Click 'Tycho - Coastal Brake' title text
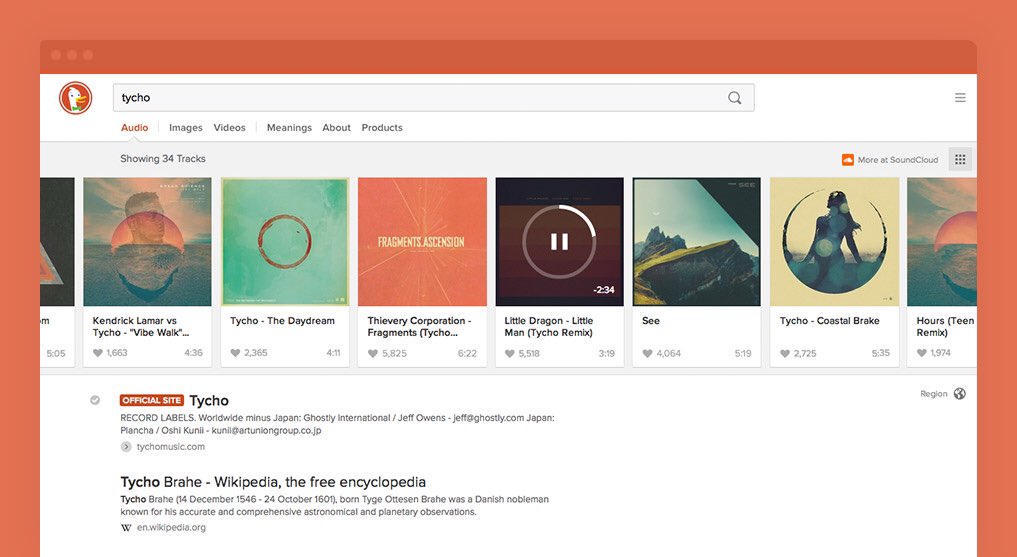The width and height of the screenshot is (1017, 557). (x=830, y=321)
